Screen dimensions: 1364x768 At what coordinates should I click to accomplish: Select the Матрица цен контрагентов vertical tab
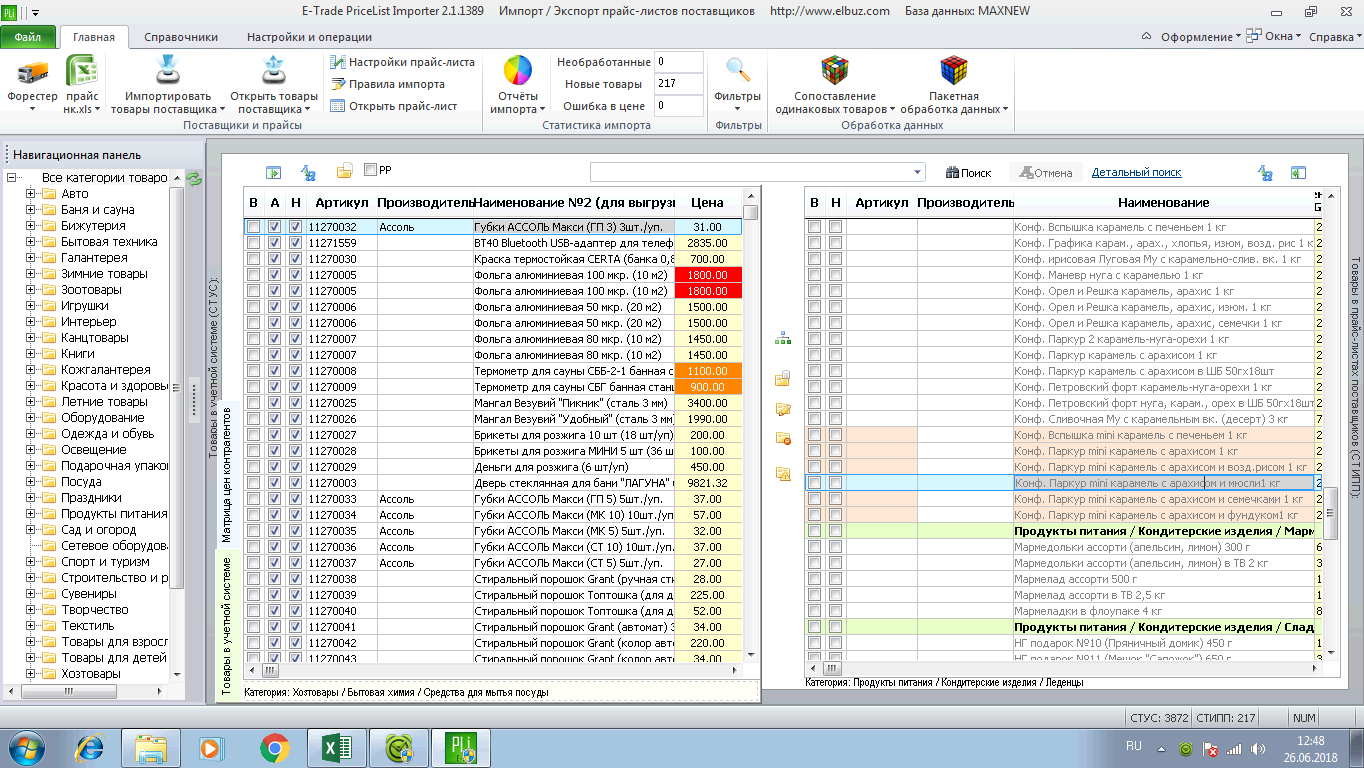pos(226,475)
